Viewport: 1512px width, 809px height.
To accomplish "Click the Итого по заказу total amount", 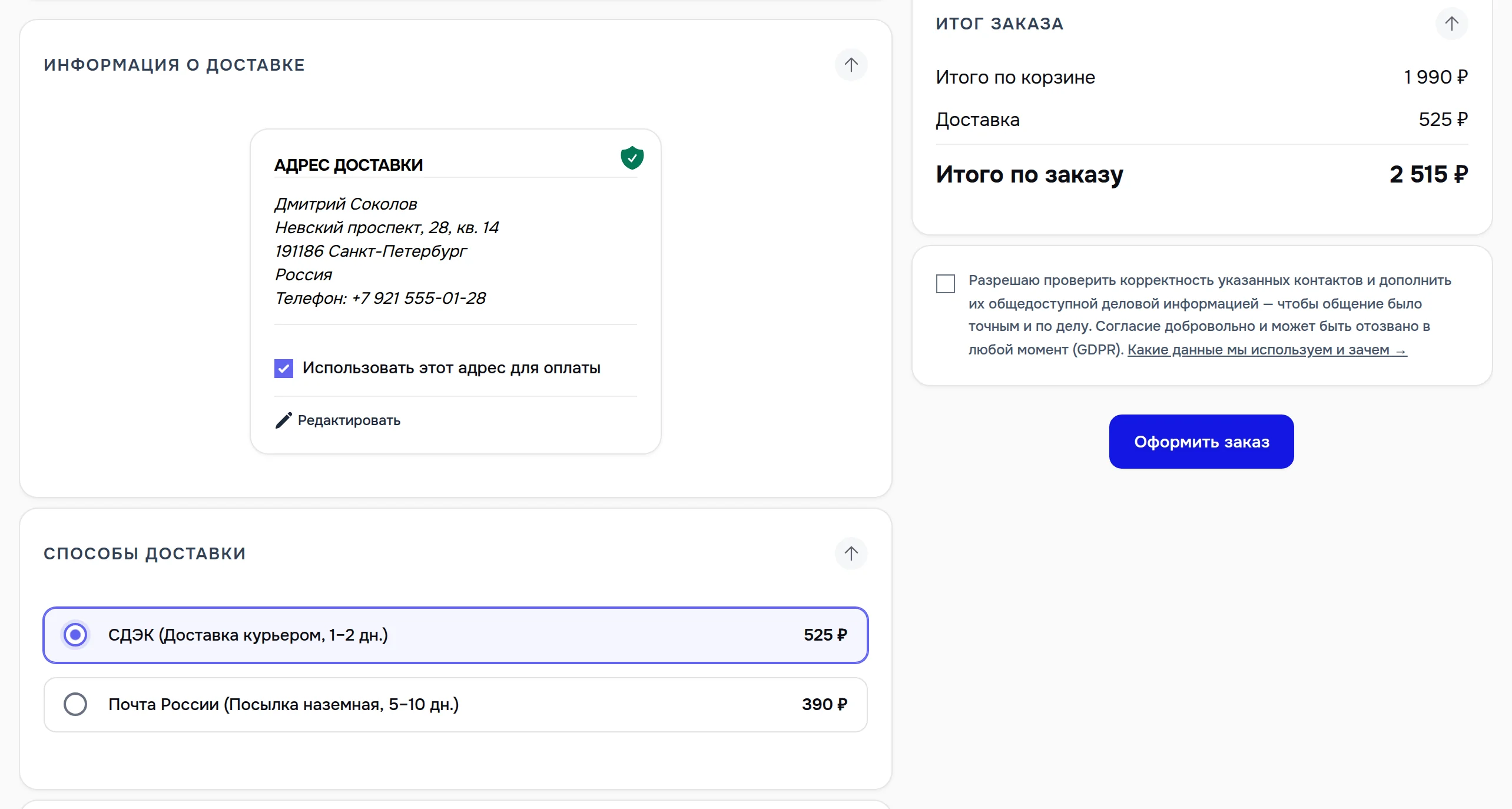I will 1428,174.
